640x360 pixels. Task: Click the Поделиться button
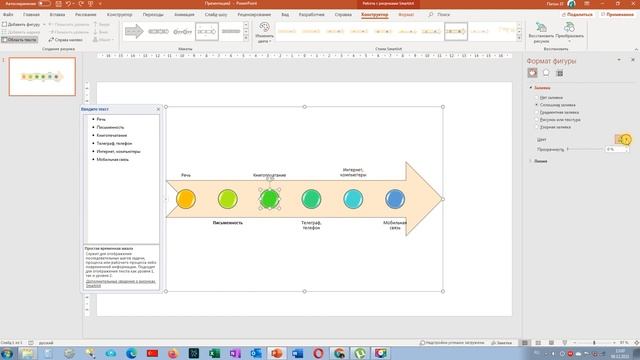(x=577, y=15)
